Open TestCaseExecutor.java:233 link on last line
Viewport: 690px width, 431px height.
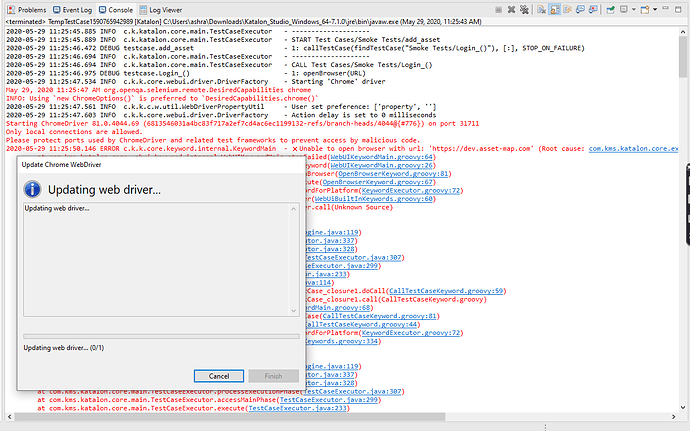point(297,408)
